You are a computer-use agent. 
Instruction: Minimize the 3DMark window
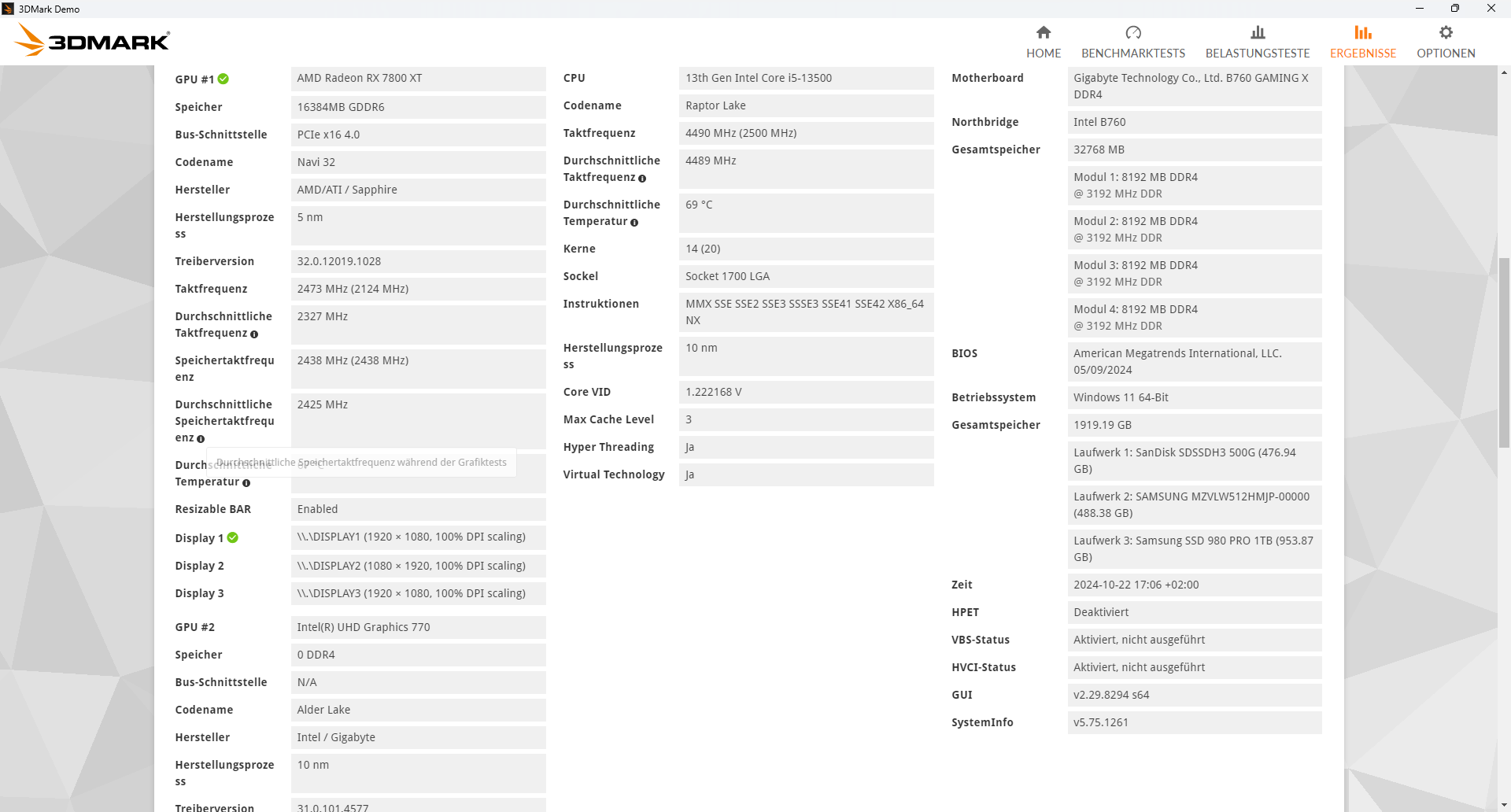point(1420,9)
